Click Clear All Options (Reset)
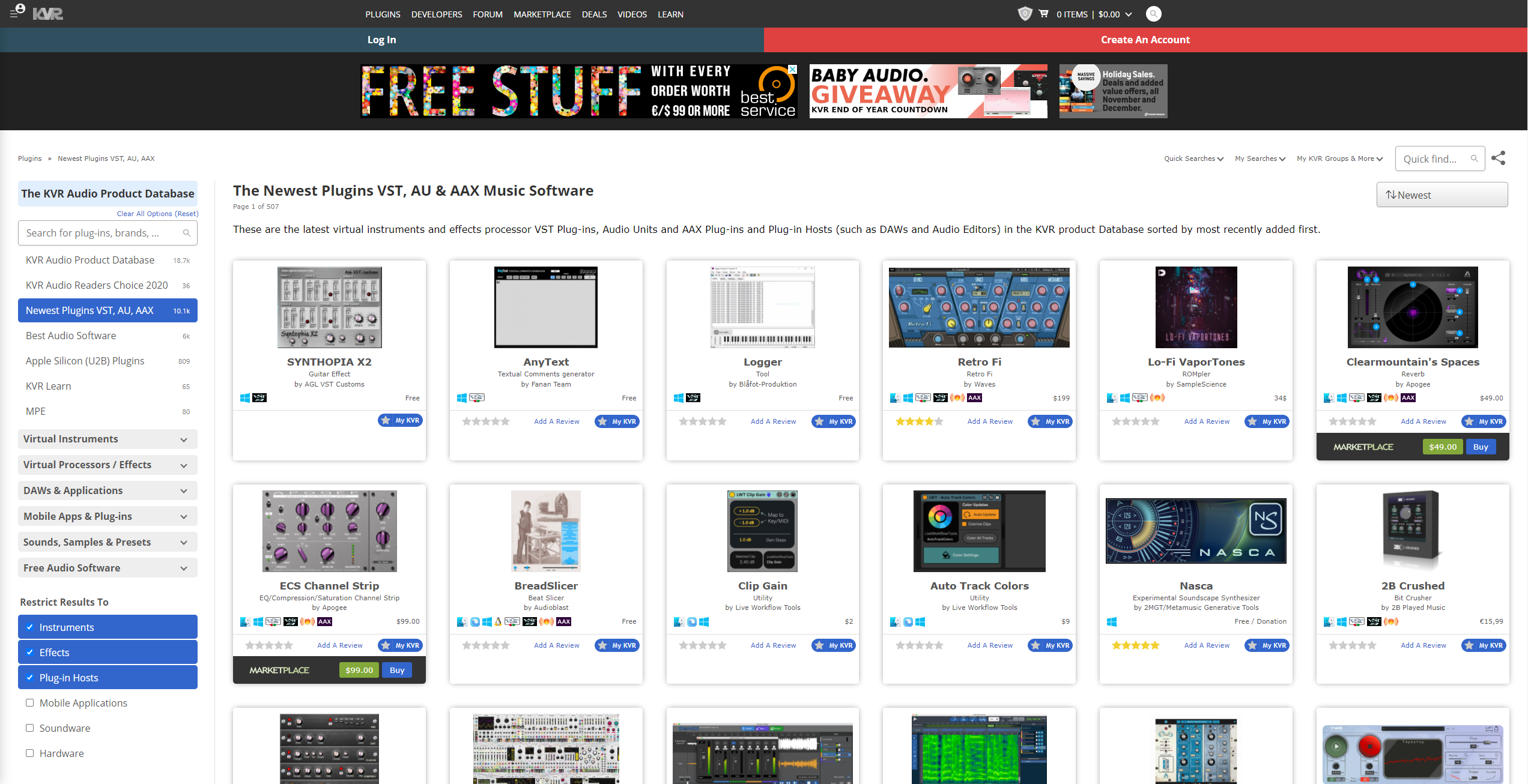This screenshot has height=784, width=1528. (x=157, y=213)
